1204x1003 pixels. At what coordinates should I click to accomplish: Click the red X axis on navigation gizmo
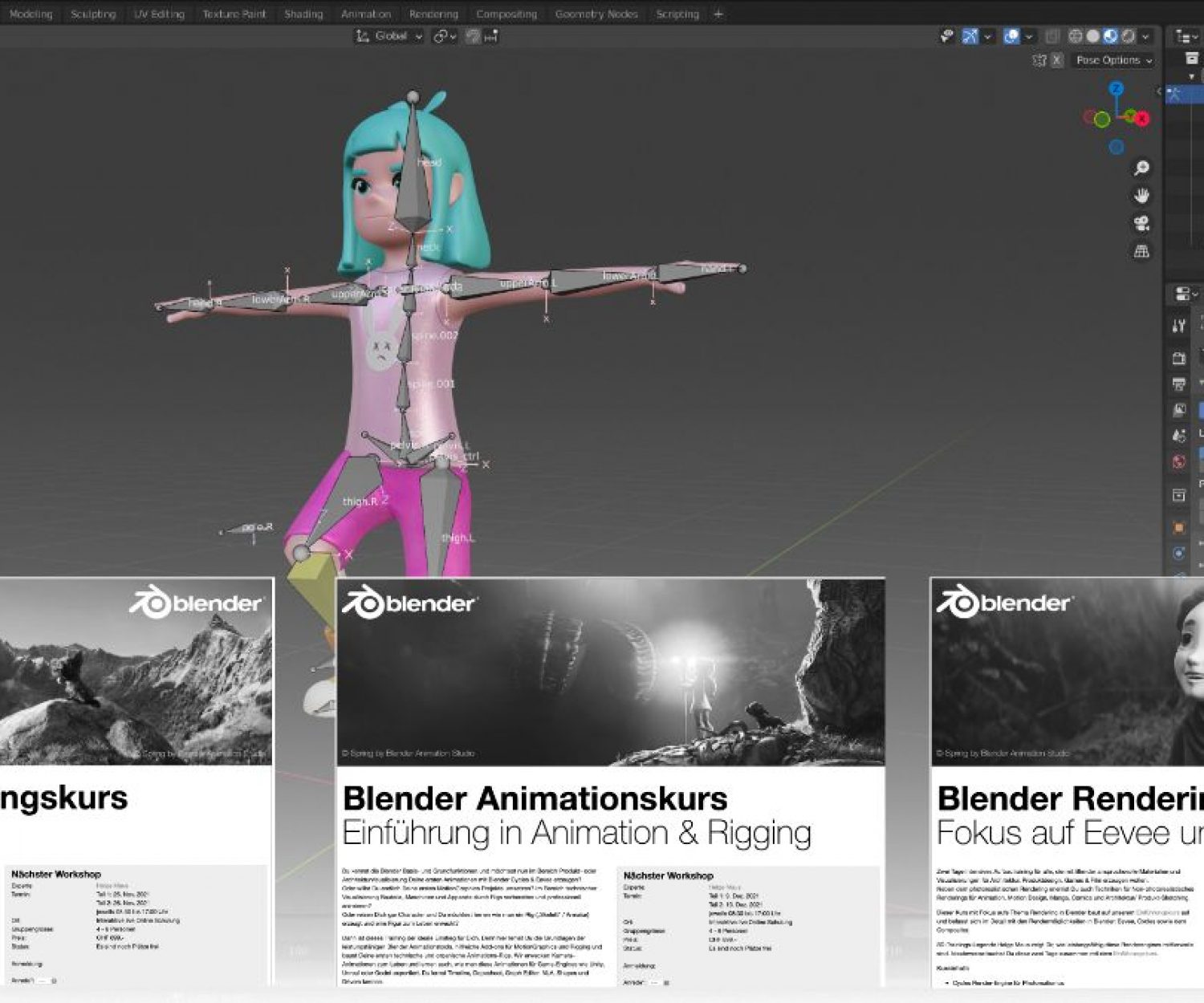[1141, 119]
